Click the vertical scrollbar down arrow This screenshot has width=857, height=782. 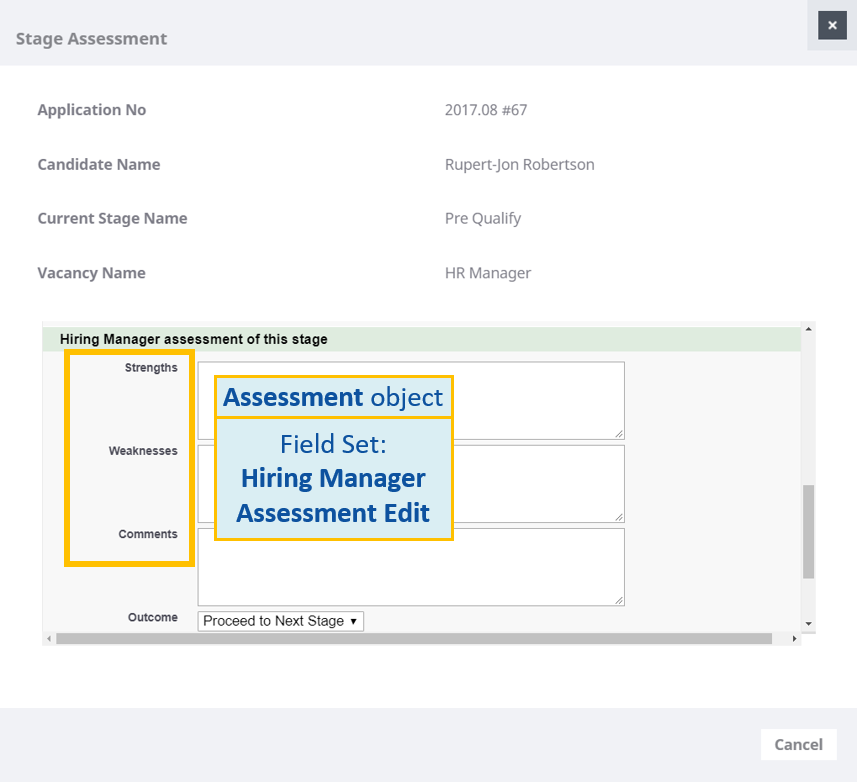pyautogui.click(x=808, y=623)
